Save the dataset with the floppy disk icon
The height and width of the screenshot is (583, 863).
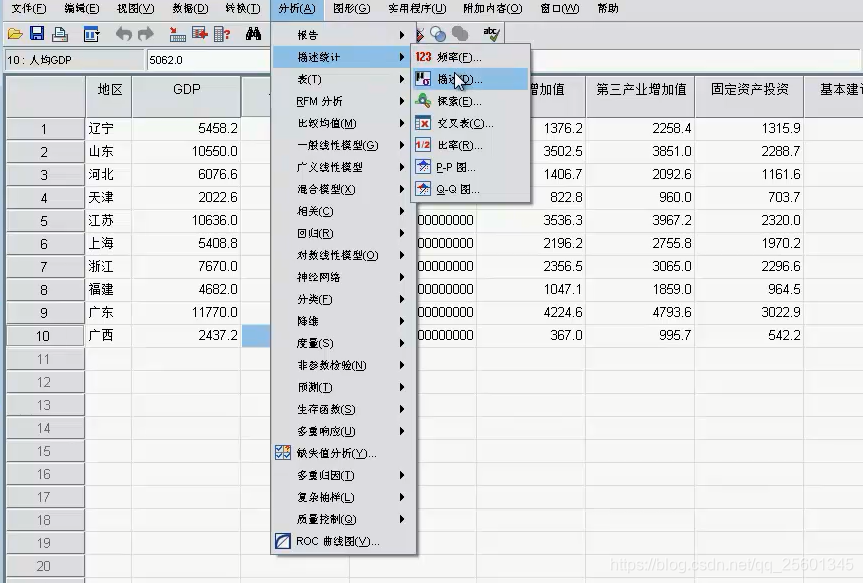37,34
